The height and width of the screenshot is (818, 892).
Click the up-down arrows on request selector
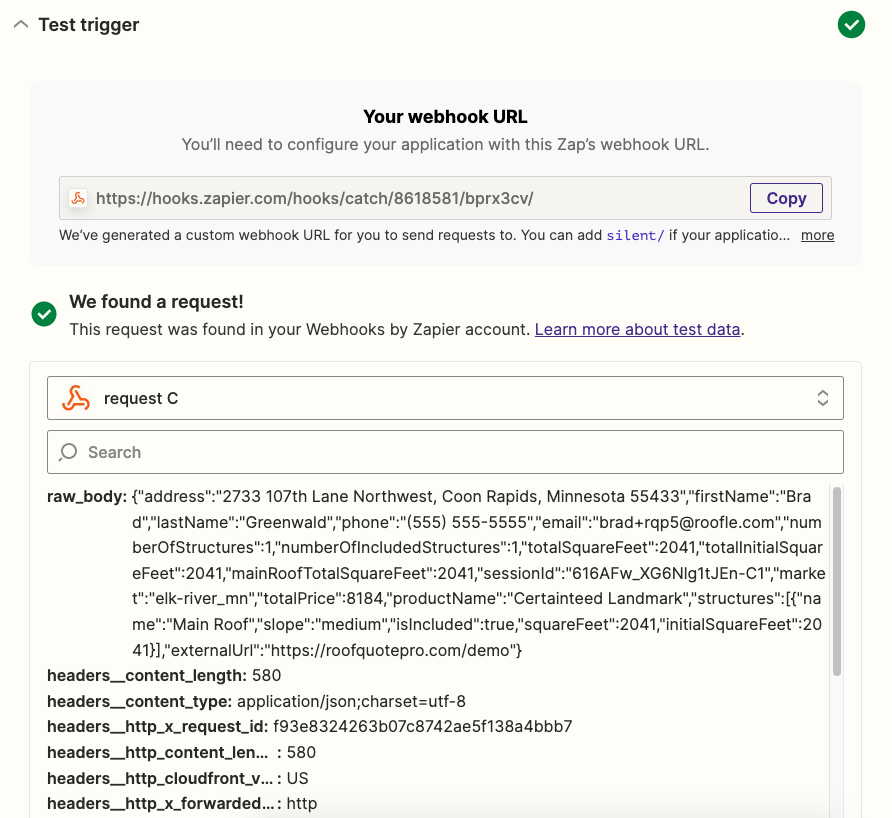tap(822, 398)
